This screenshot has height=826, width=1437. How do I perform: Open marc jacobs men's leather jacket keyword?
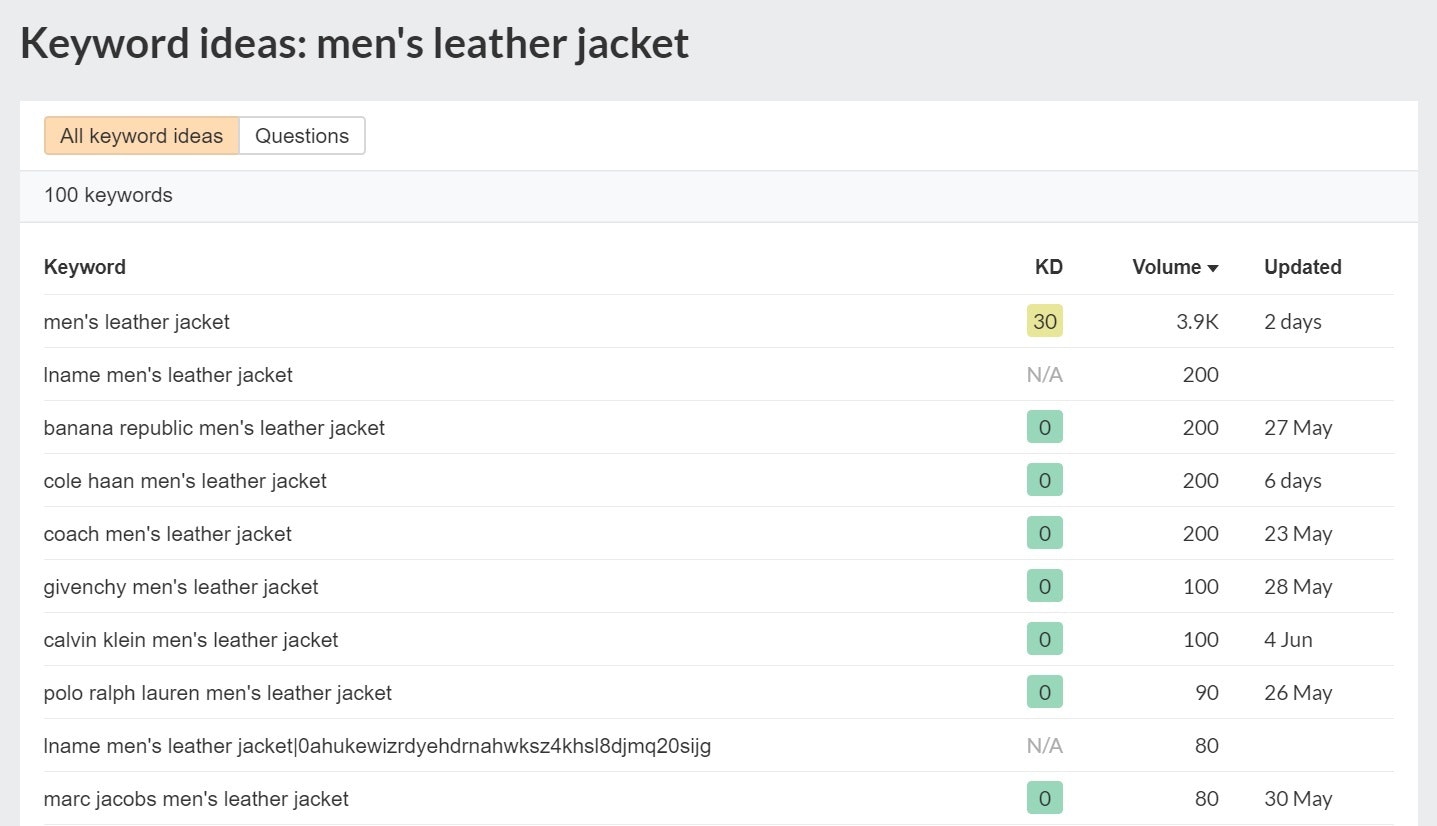coord(196,799)
